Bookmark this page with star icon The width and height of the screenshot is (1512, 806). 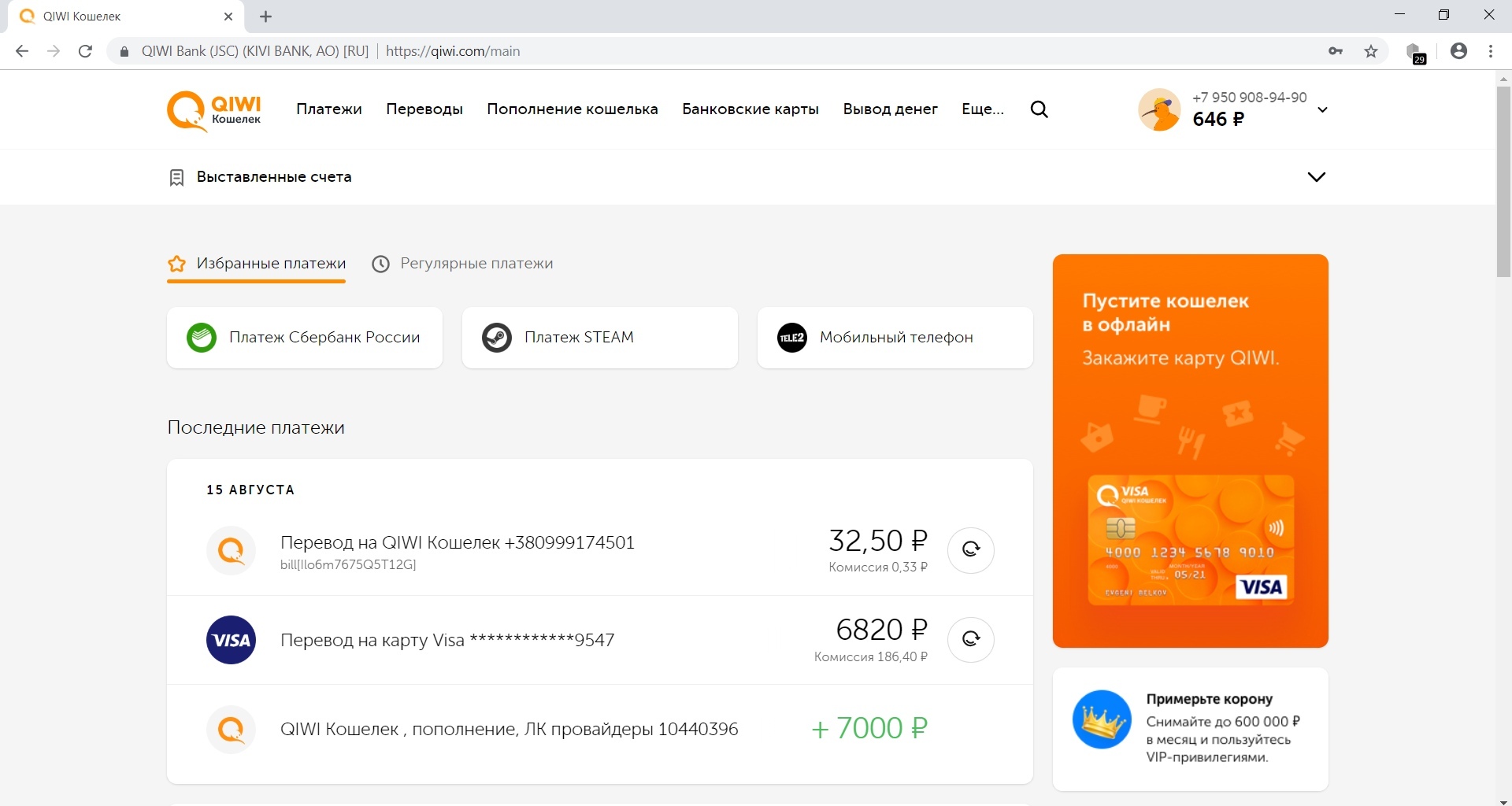tap(1371, 51)
